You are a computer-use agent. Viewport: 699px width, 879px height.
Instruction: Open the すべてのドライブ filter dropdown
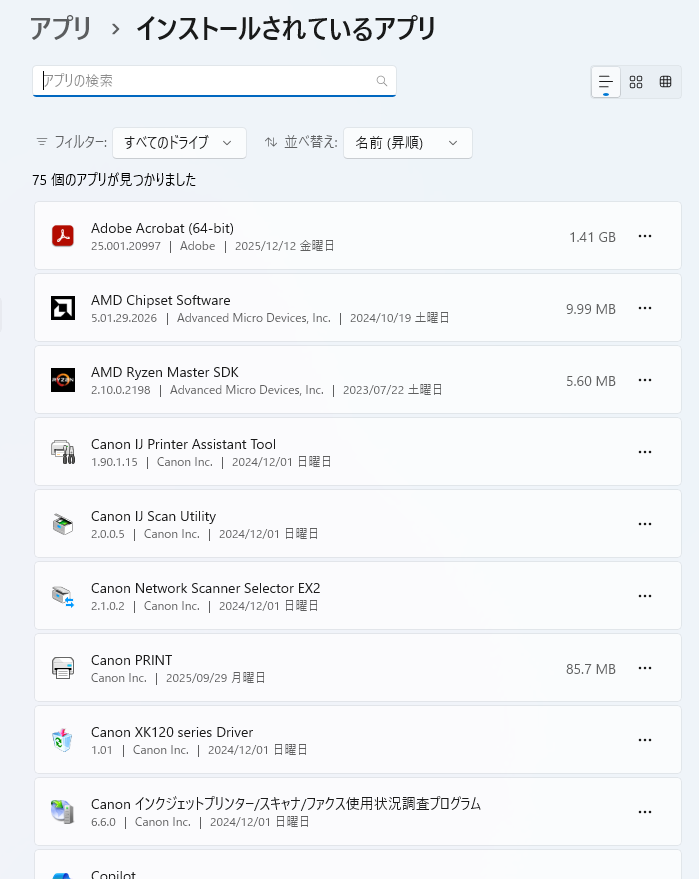[x=179, y=143]
